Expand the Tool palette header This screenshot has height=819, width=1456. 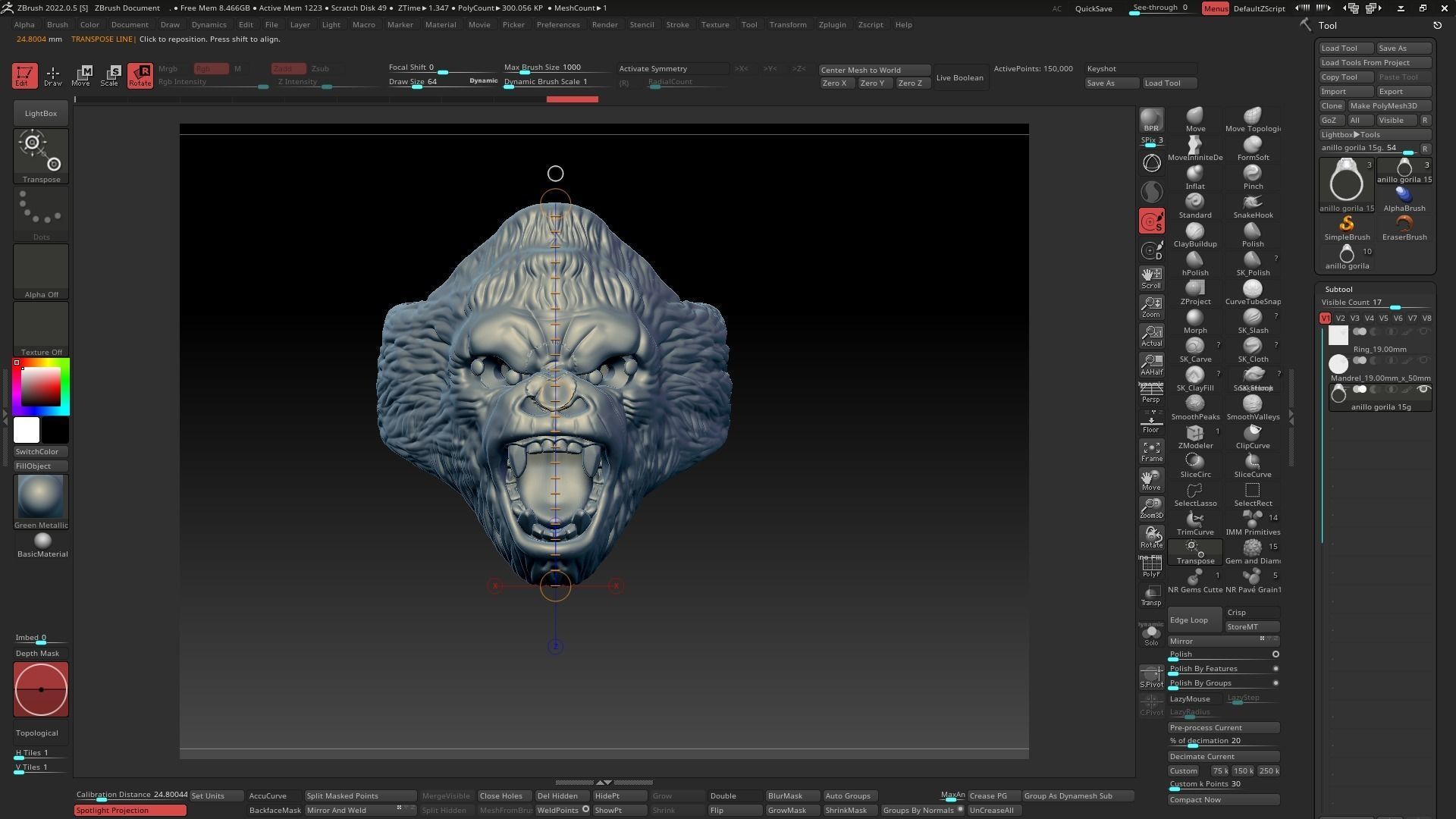click(1327, 25)
